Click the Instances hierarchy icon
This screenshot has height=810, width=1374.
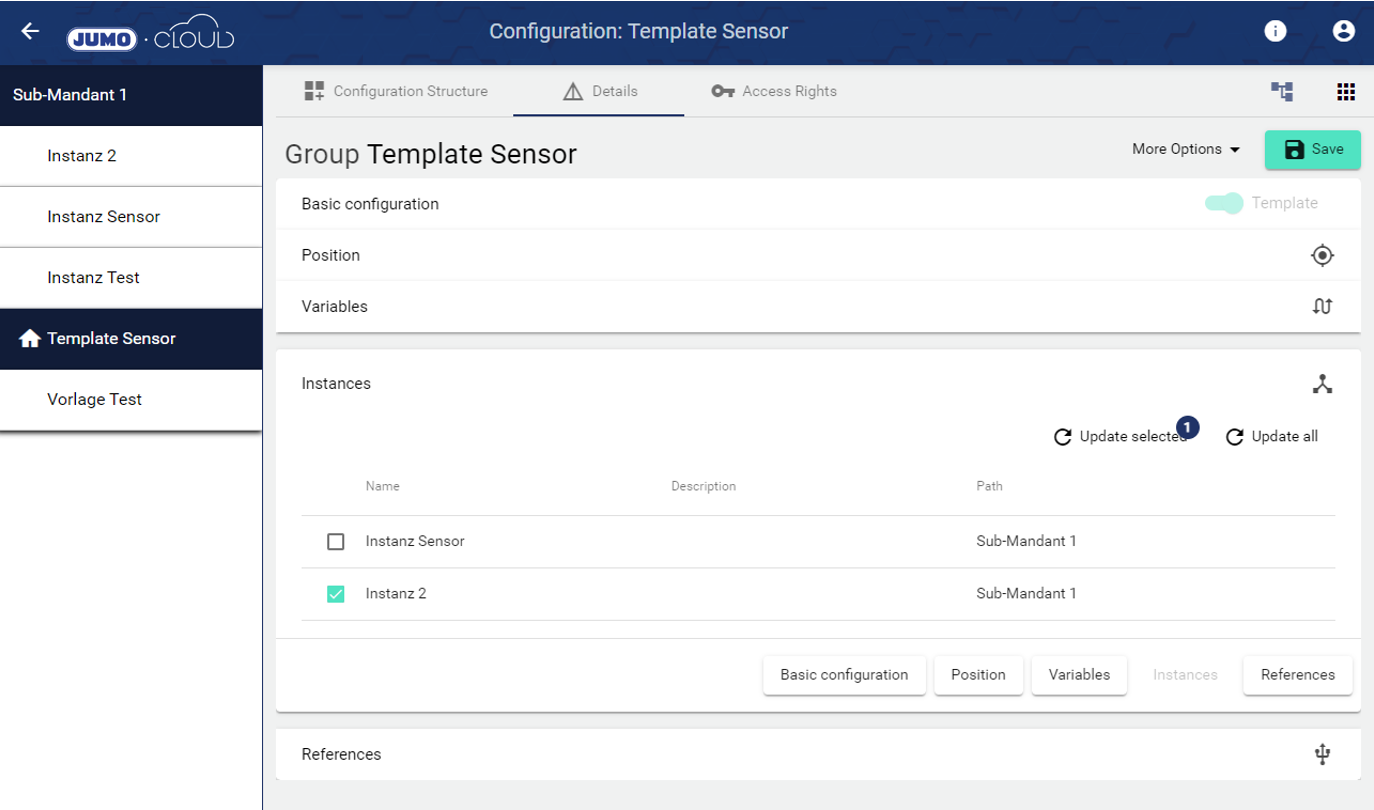pos(1322,384)
